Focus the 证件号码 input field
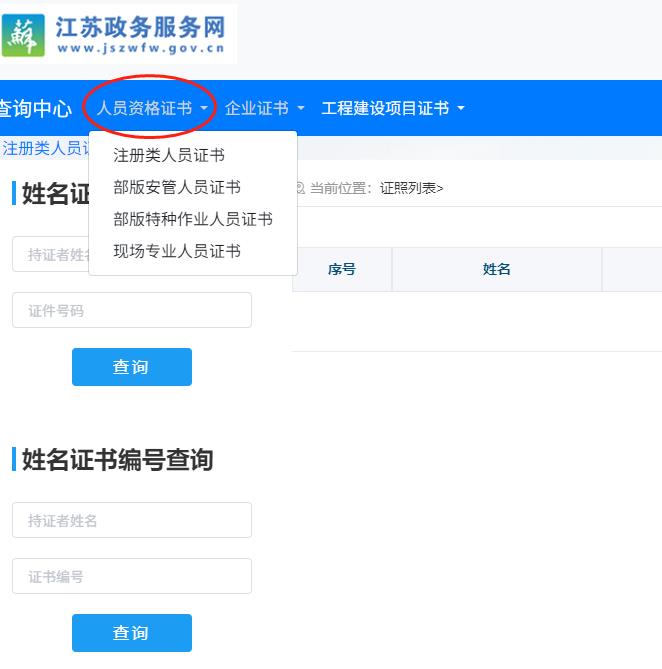This screenshot has height=669, width=662. (x=131, y=310)
